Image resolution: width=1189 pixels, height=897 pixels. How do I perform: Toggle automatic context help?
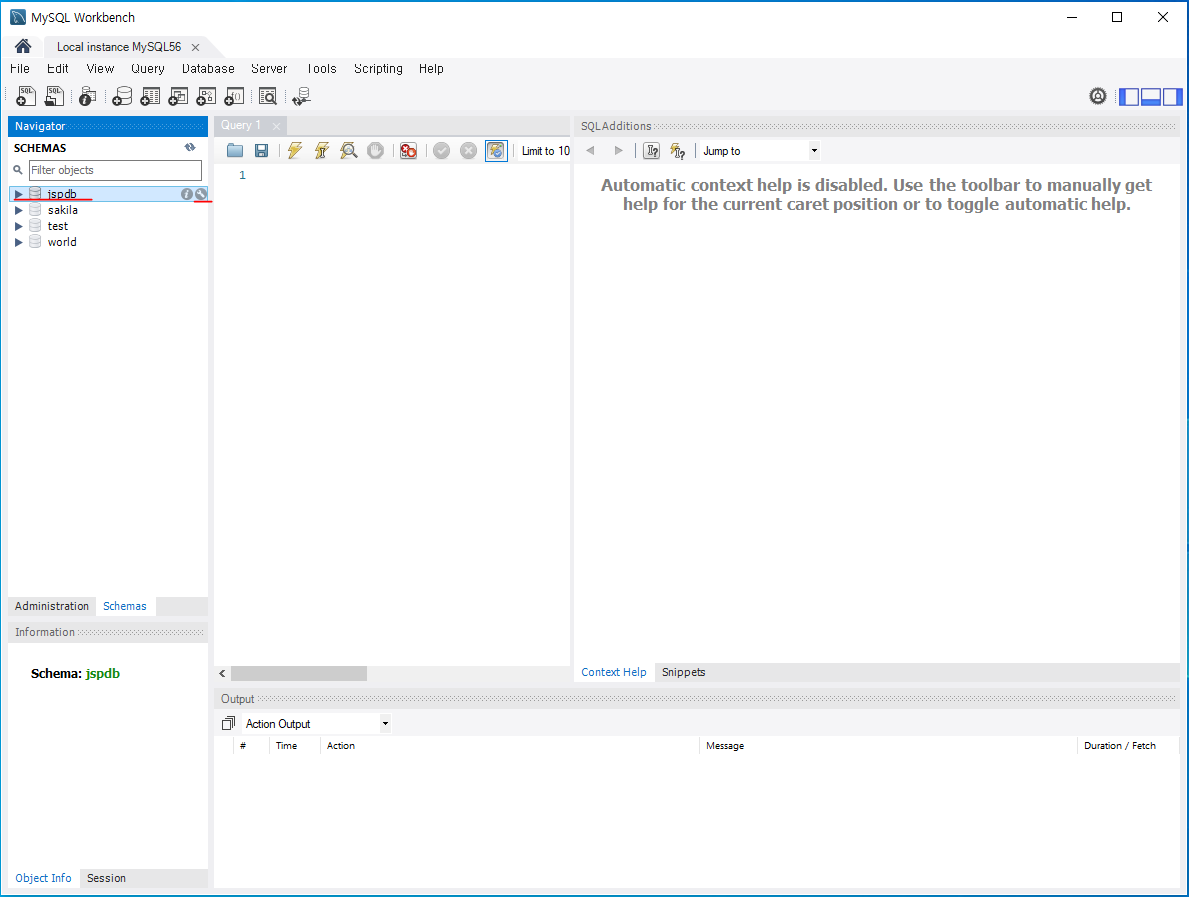tap(678, 151)
